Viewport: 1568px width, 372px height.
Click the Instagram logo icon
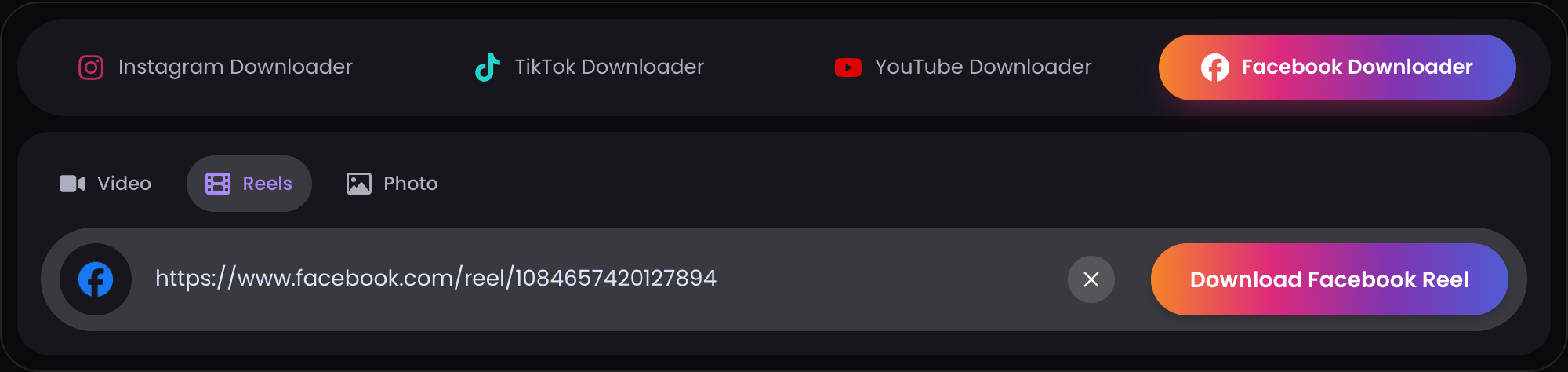(91, 67)
